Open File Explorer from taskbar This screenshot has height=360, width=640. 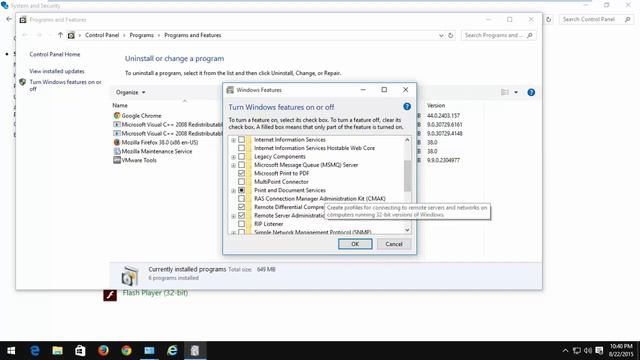click(x=58, y=351)
